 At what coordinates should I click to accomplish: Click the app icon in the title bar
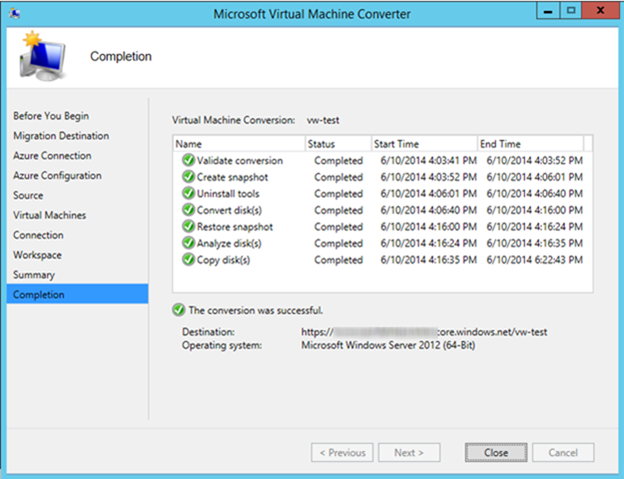tap(15, 13)
